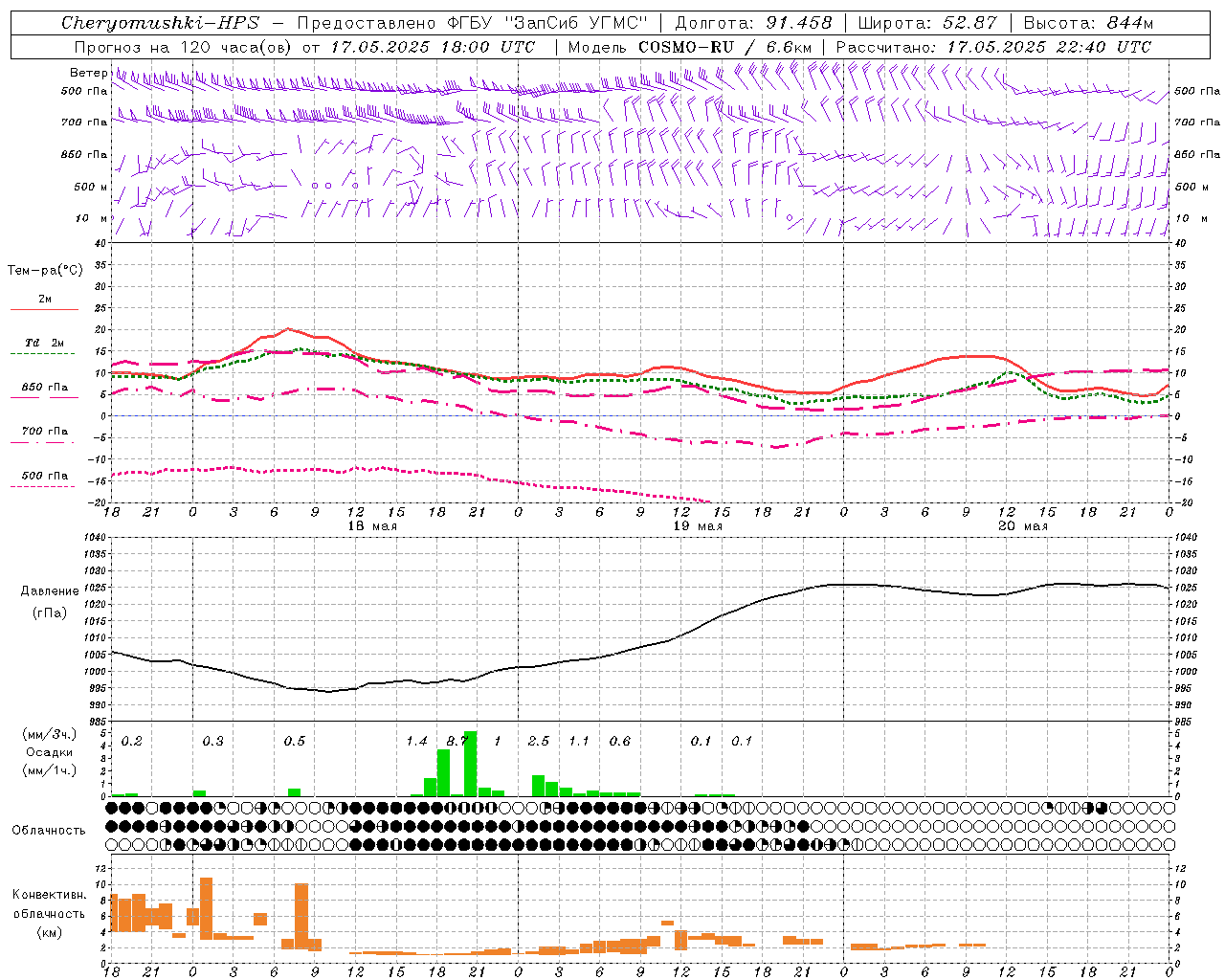The image size is (1225, 980).
Task: Click the 20 мая date label
Action: click(1023, 526)
